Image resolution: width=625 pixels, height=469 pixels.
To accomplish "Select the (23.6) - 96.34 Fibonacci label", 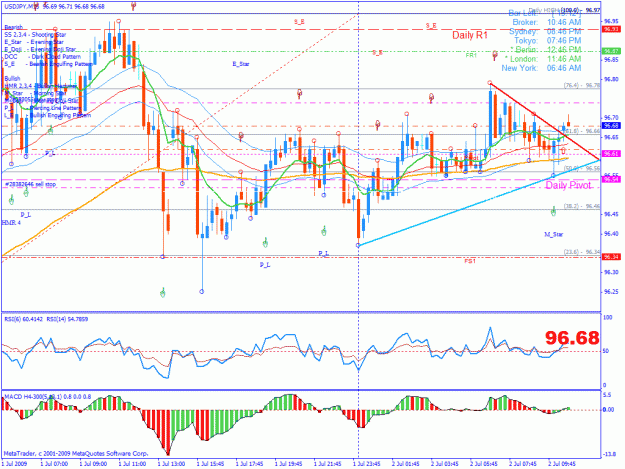I will coord(582,252).
